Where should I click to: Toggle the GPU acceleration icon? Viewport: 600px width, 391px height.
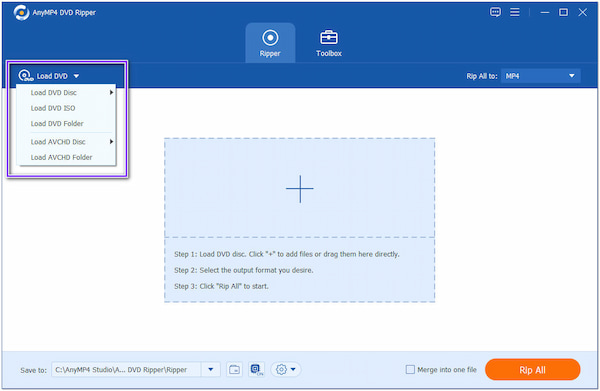pyautogui.click(x=256, y=370)
